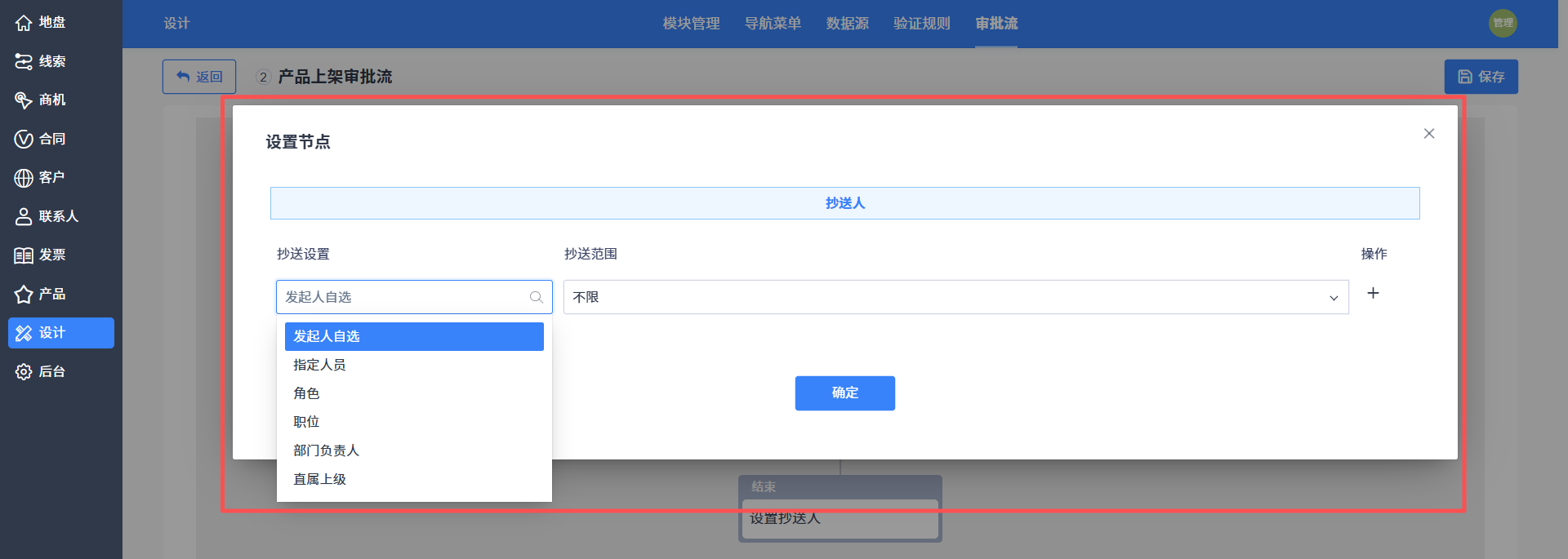1568x559 pixels.
Task: Open 后台 gear icon in sidebar
Action: pos(24,371)
